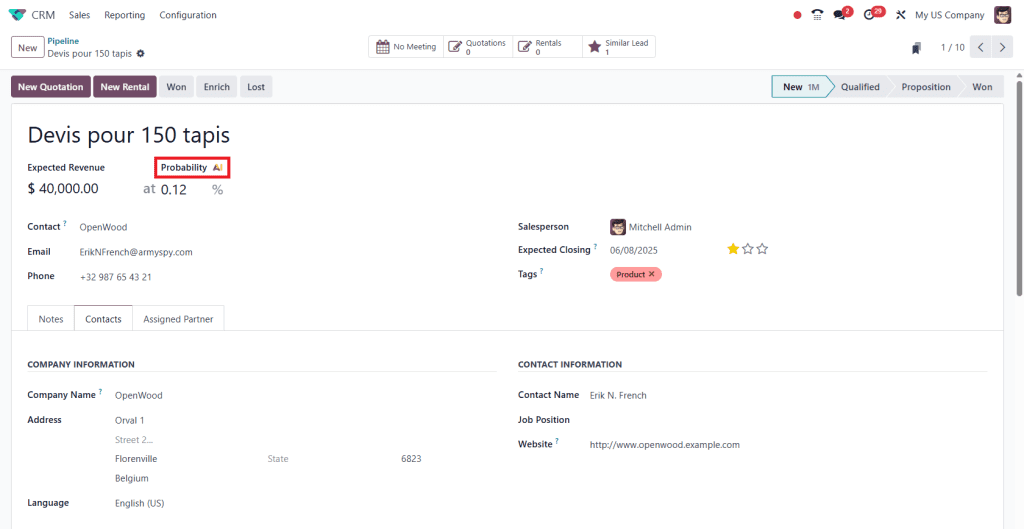Click the New Quotation button

coord(51,87)
